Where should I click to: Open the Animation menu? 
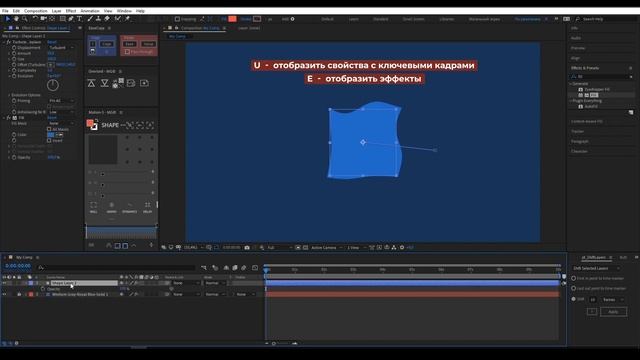point(90,11)
